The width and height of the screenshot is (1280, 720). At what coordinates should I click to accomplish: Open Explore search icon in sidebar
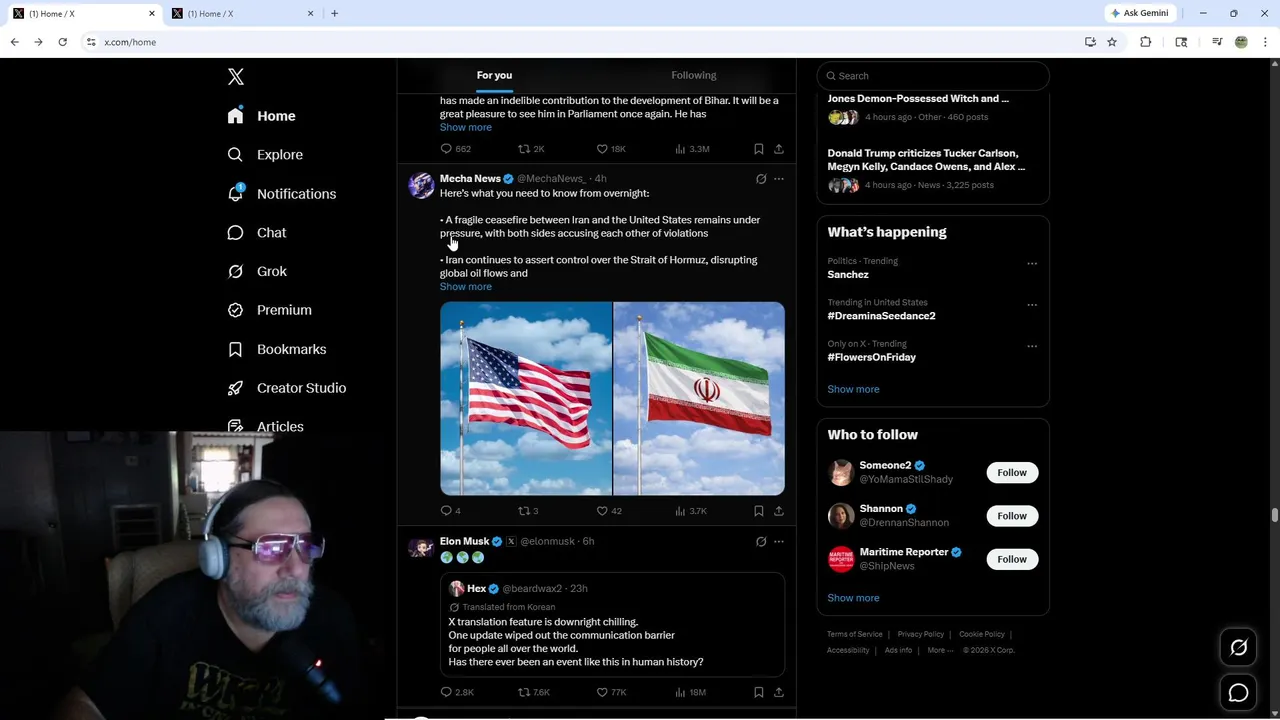point(235,155)
